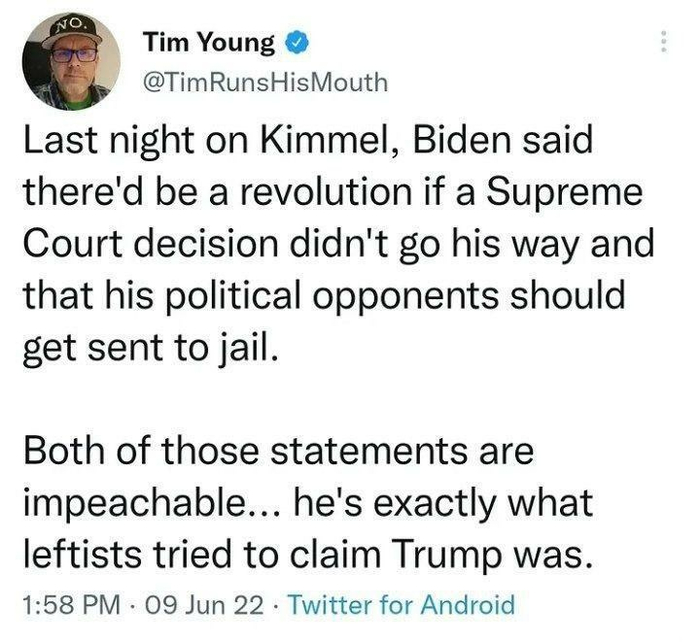Click the Tim Young display name
The image size is (700, 642).
(x=208, y=43)
